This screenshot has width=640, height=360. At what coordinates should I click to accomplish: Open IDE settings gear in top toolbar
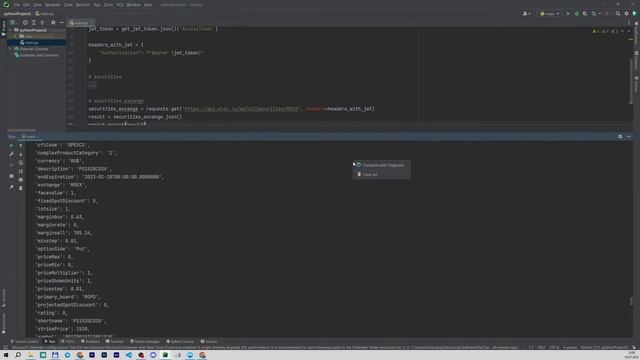[627, 14]
